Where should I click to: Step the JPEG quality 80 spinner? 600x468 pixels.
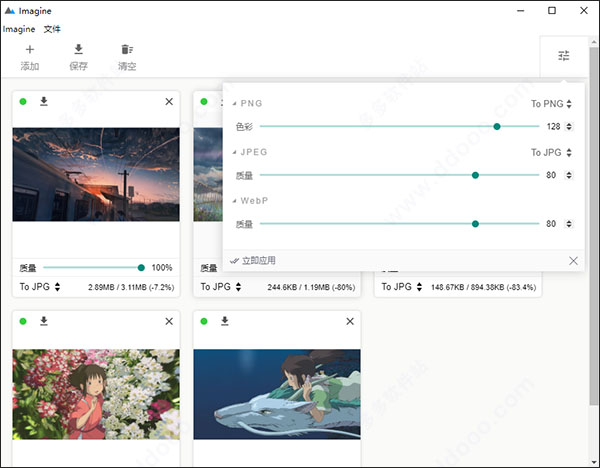tap(569, 175)
